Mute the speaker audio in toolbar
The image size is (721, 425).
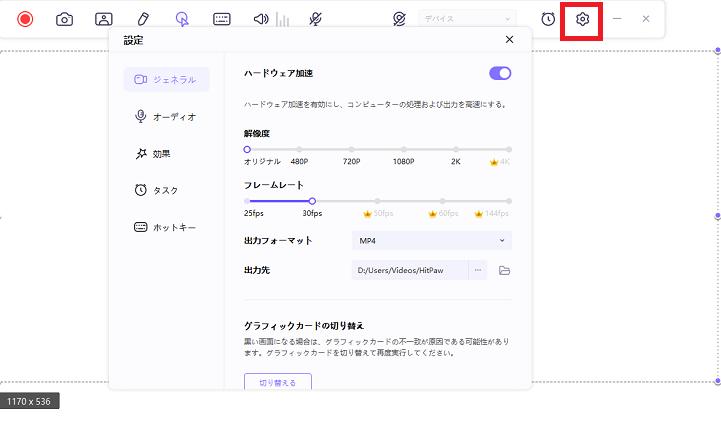point(260,19)
